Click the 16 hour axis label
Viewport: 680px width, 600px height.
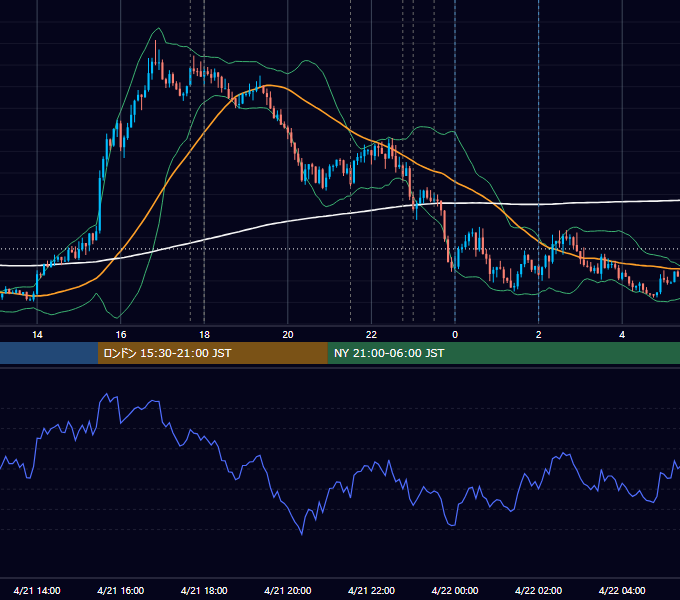click(121, 335)
